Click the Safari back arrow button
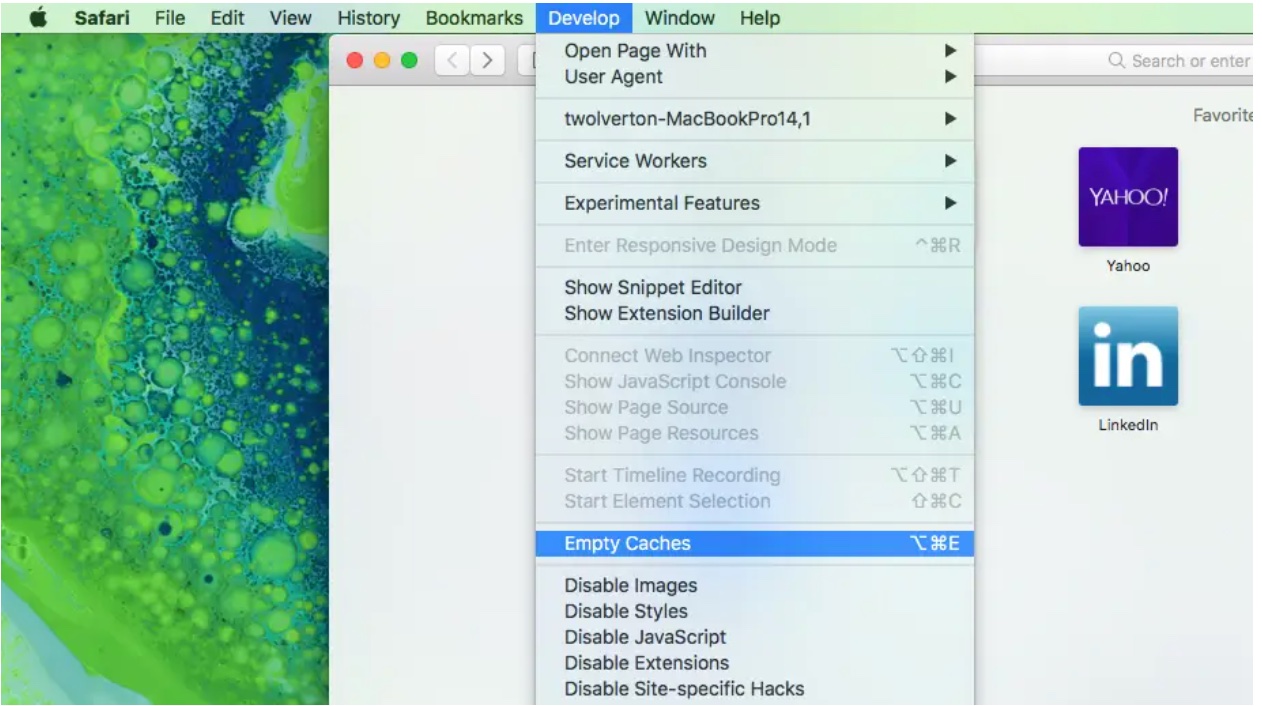 (x=451, y=60)
